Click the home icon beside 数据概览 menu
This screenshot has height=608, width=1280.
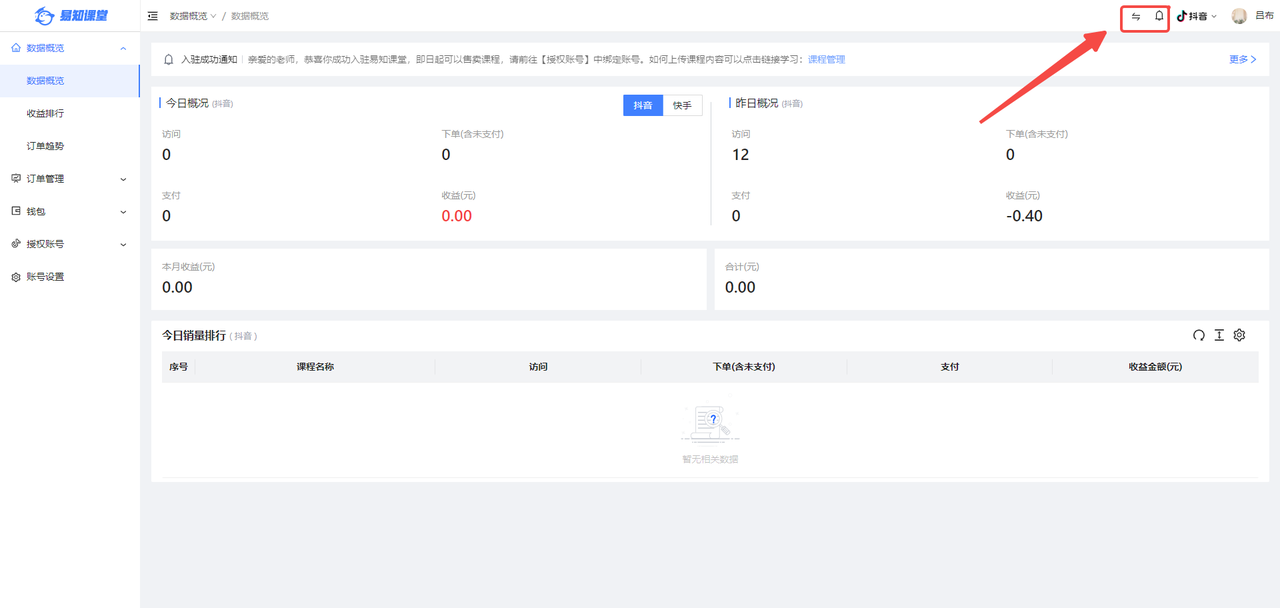coord(16,48)
